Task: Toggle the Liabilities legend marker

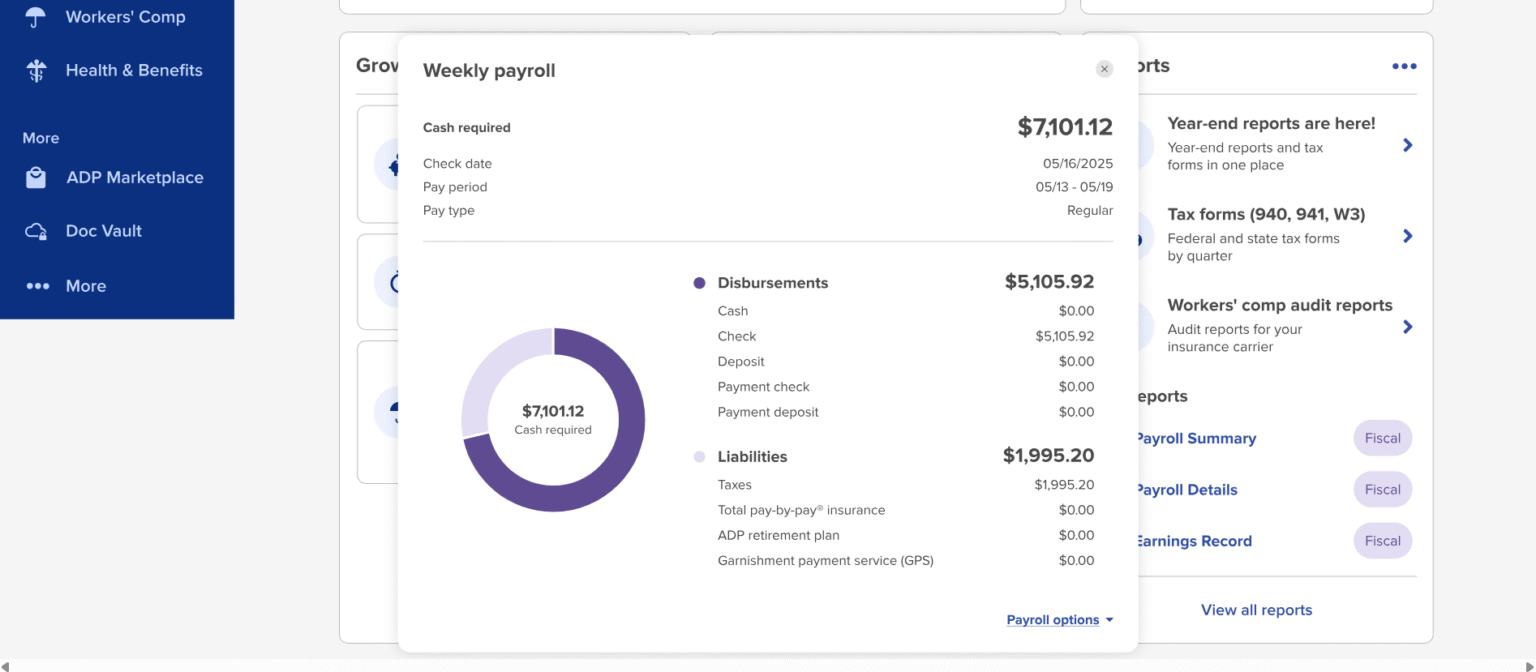Action: point(699,457)
